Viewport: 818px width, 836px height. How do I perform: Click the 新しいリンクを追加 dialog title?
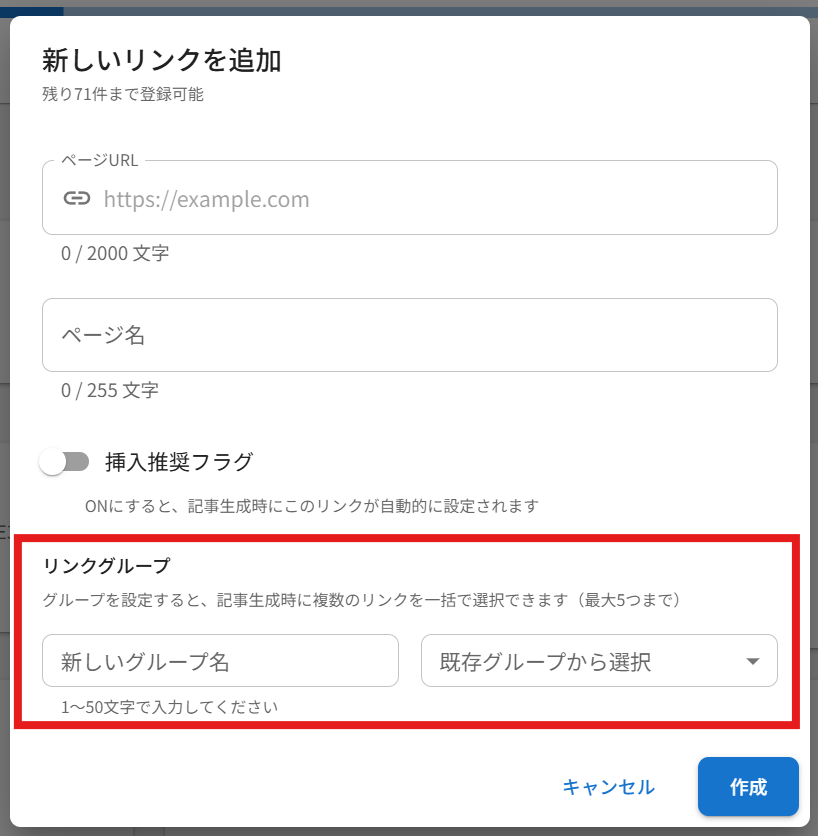(161, 61)
